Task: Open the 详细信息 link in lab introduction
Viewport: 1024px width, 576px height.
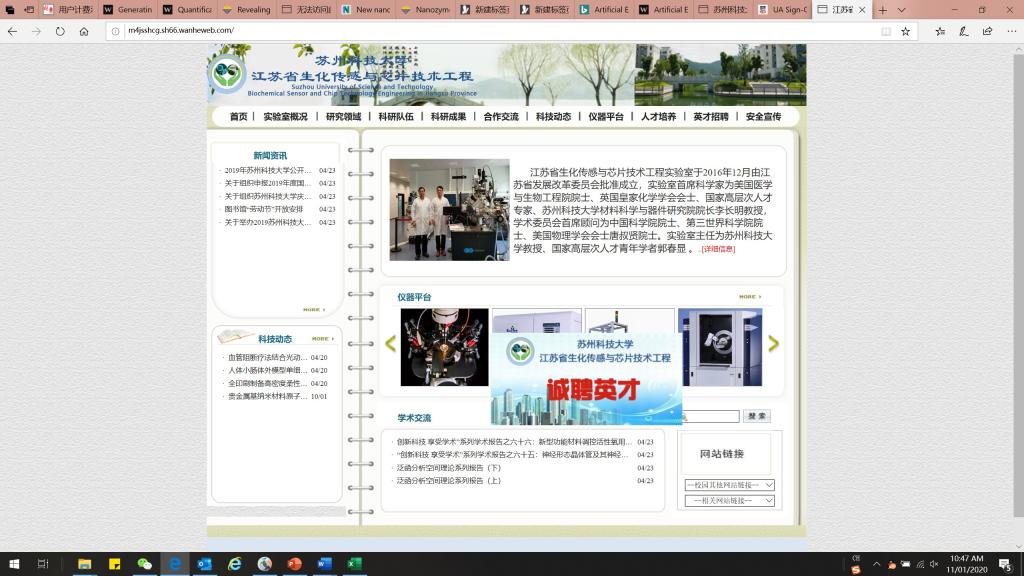Action: point(717,249)
